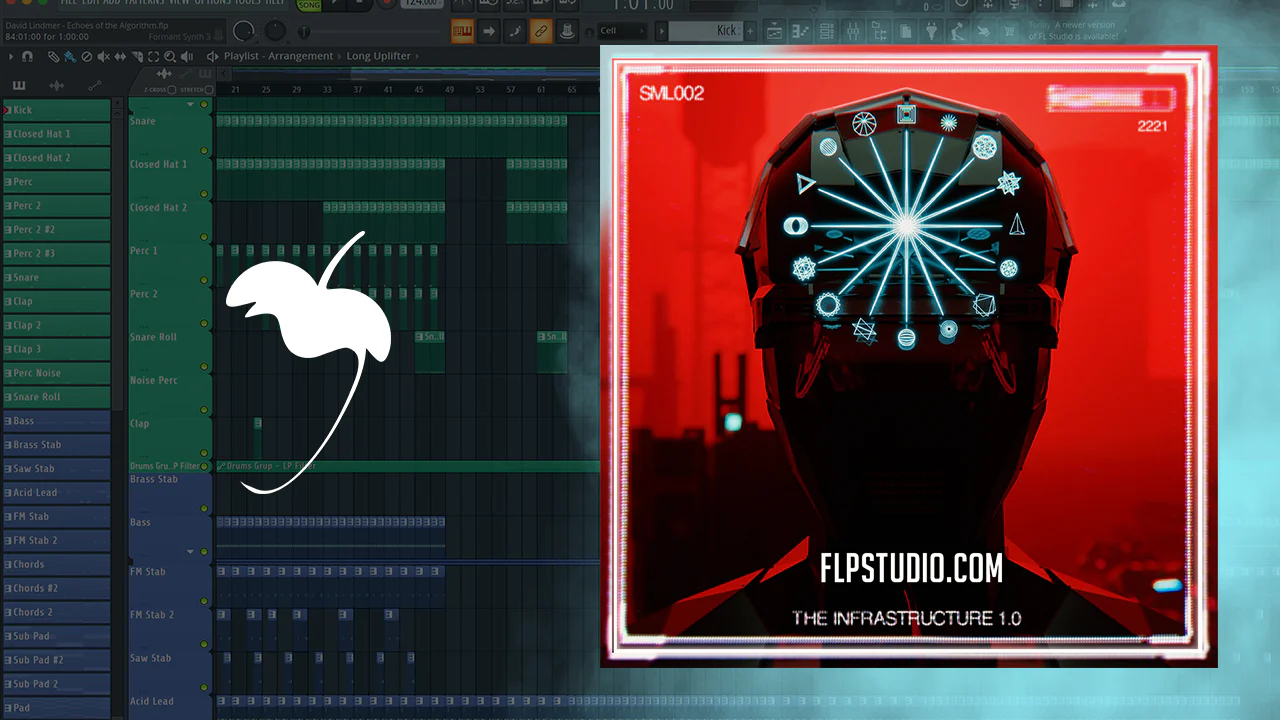The width and height of the screenshot is (1280, 720).
Task: Select the Slip tool in the playlist toolbar
Action: 118,56
